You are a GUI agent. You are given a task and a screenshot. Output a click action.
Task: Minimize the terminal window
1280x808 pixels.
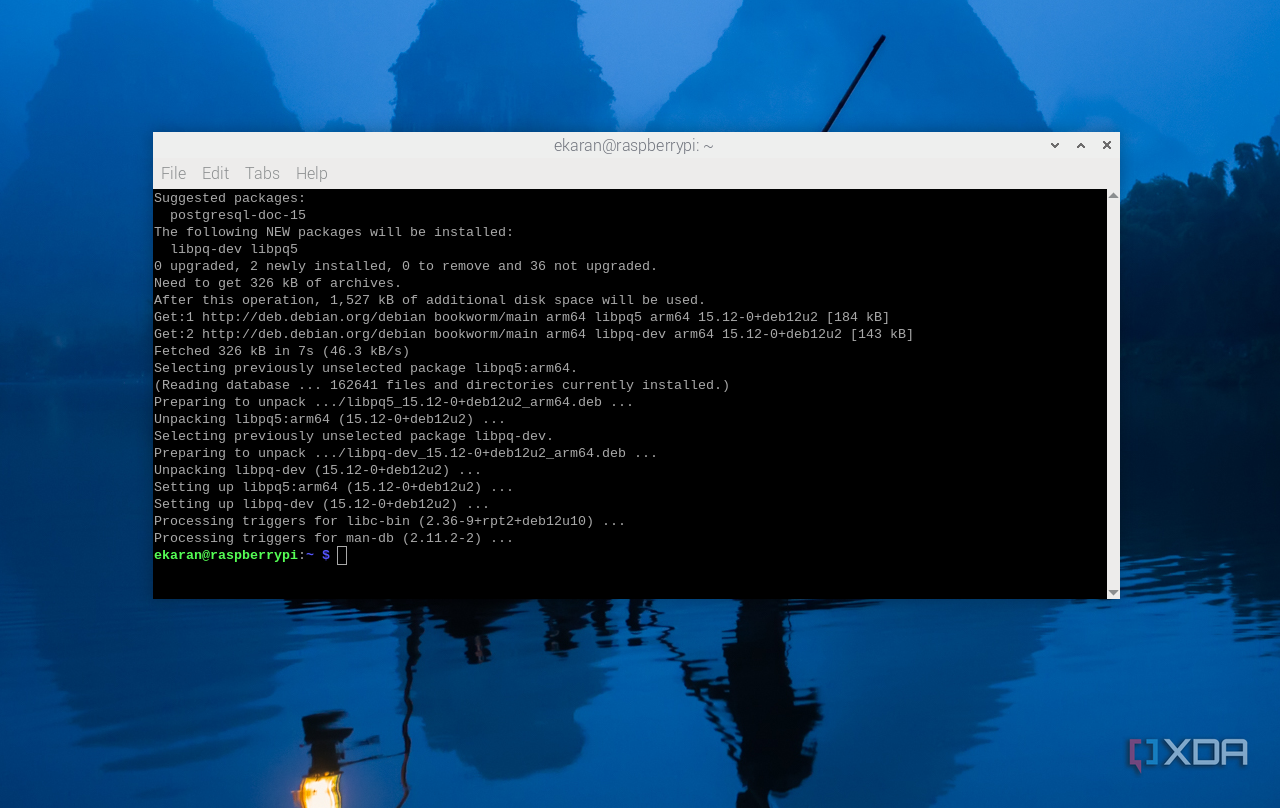point(1054,145)
